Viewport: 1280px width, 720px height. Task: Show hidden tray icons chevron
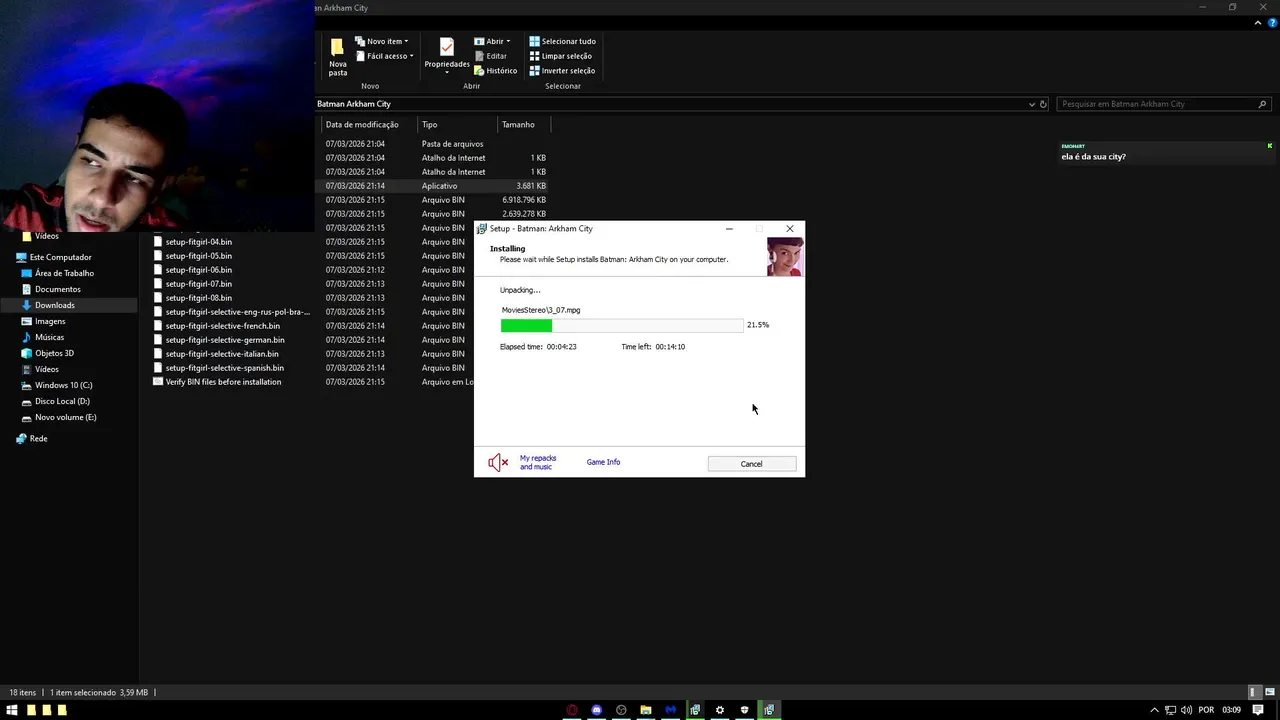click(1154, 710)
